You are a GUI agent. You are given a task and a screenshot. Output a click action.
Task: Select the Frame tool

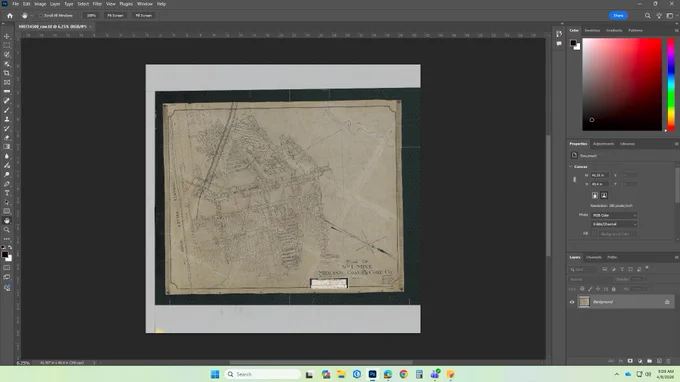(7, 82)
